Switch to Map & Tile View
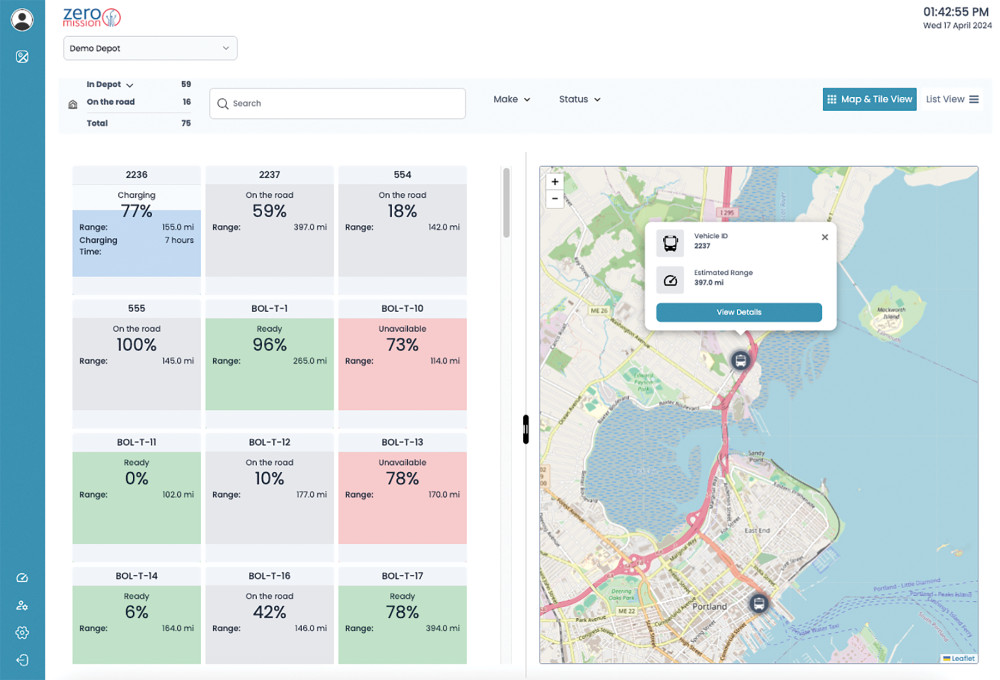1000x680 pixels. point(869,99)
